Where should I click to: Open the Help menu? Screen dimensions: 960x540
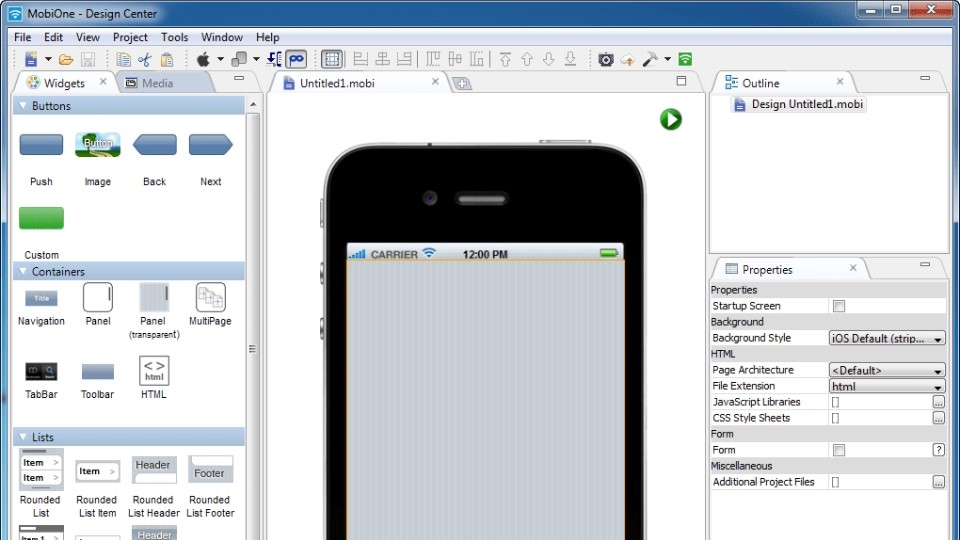point(268,37)
